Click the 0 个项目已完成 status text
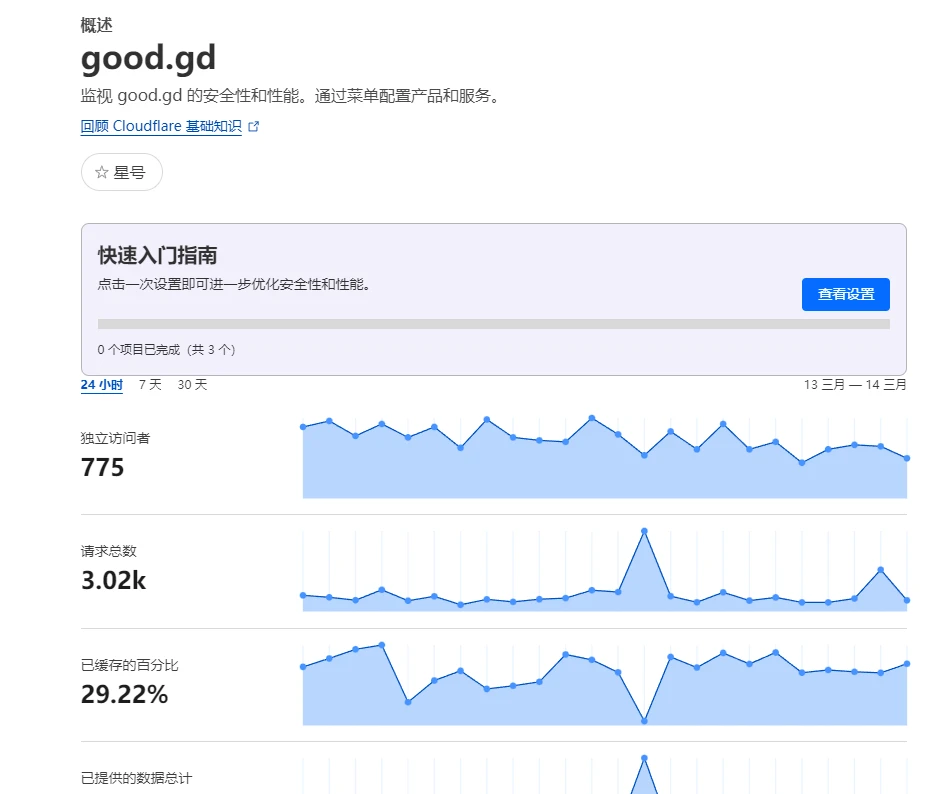This screenshot has width=937, height=794. (166, 350)
